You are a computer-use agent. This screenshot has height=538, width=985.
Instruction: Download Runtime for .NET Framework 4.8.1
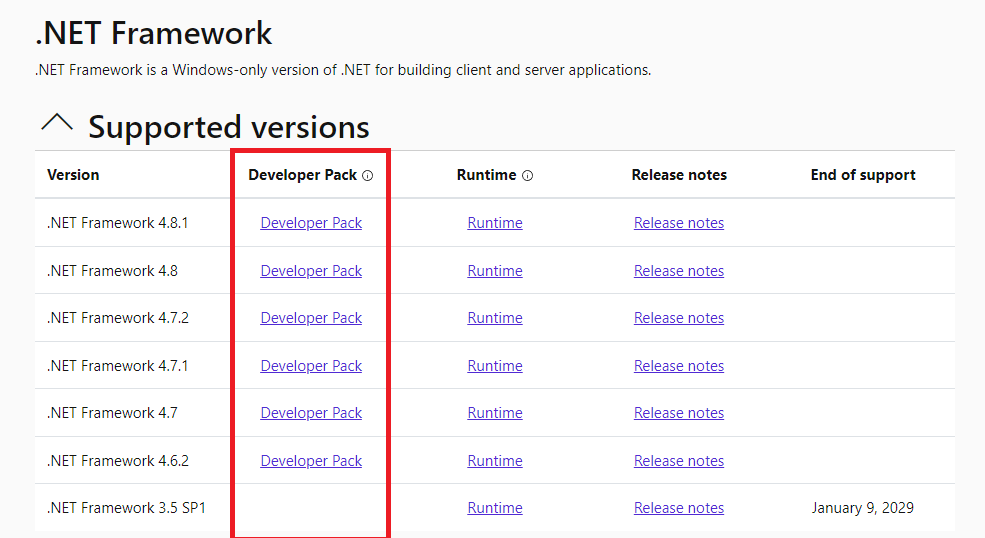click(x=495, y=223)
